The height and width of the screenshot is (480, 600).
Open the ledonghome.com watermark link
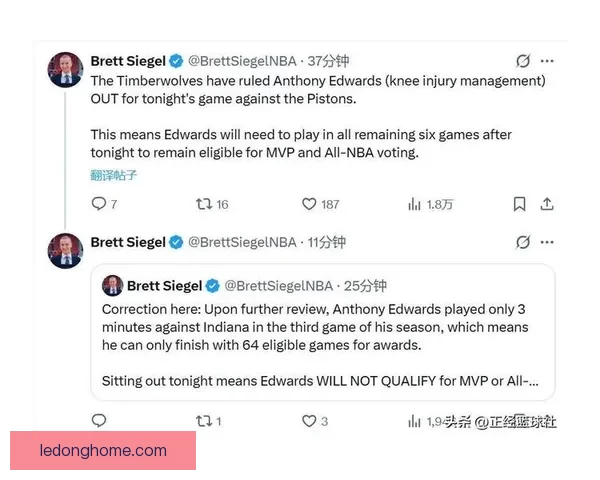coord(103,451)
